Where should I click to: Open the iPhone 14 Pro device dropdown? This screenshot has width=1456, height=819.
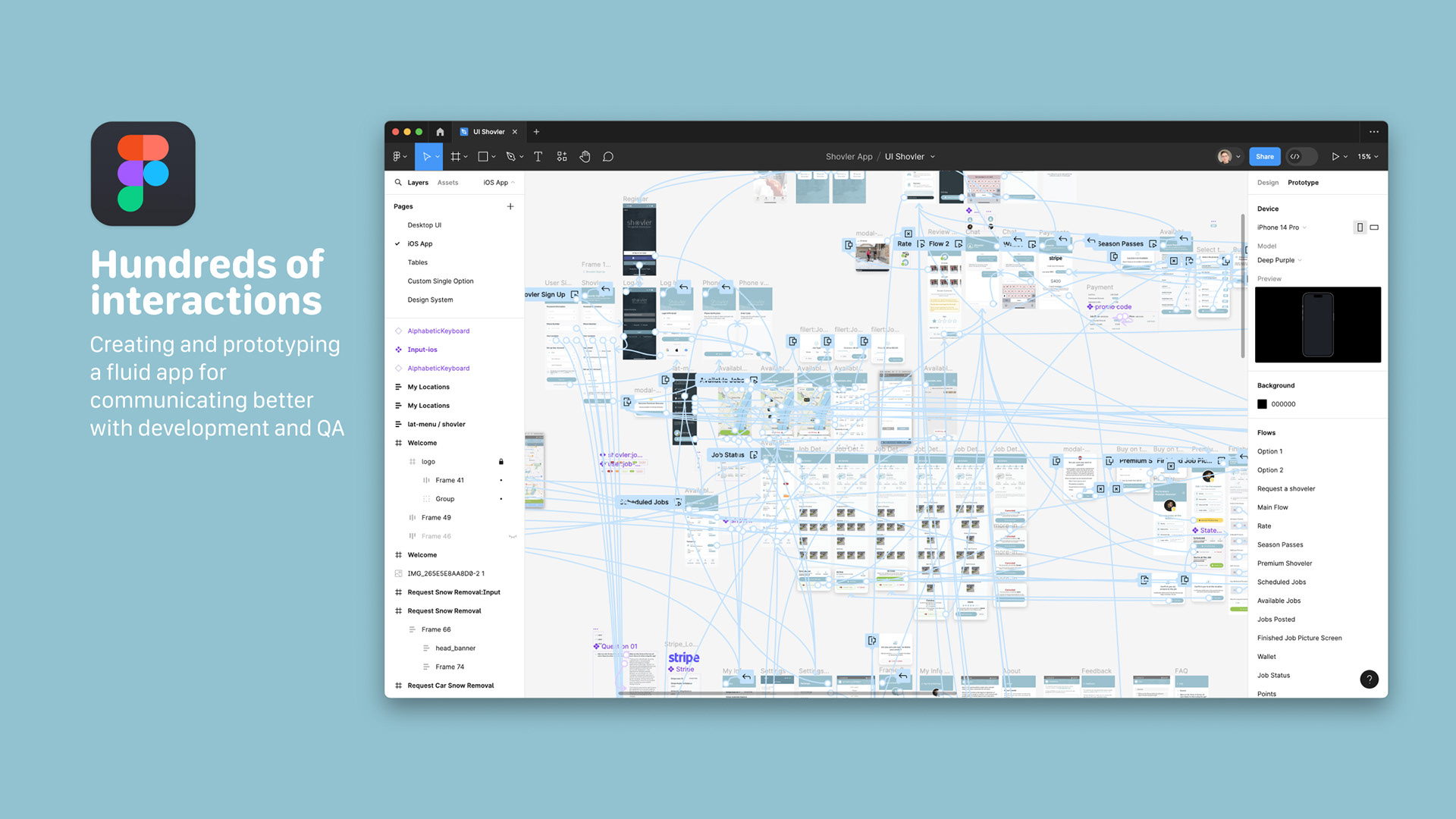point(1282,227)
